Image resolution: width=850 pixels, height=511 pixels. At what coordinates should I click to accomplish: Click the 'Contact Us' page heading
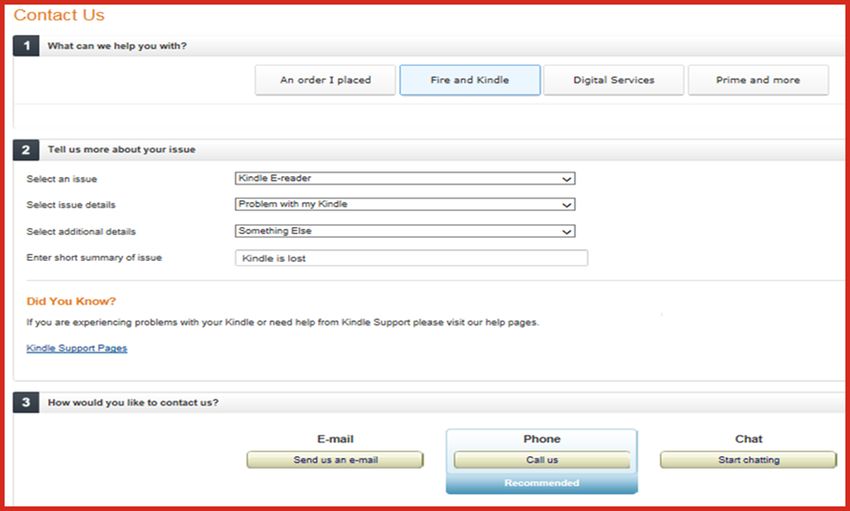tap(59, 15)
